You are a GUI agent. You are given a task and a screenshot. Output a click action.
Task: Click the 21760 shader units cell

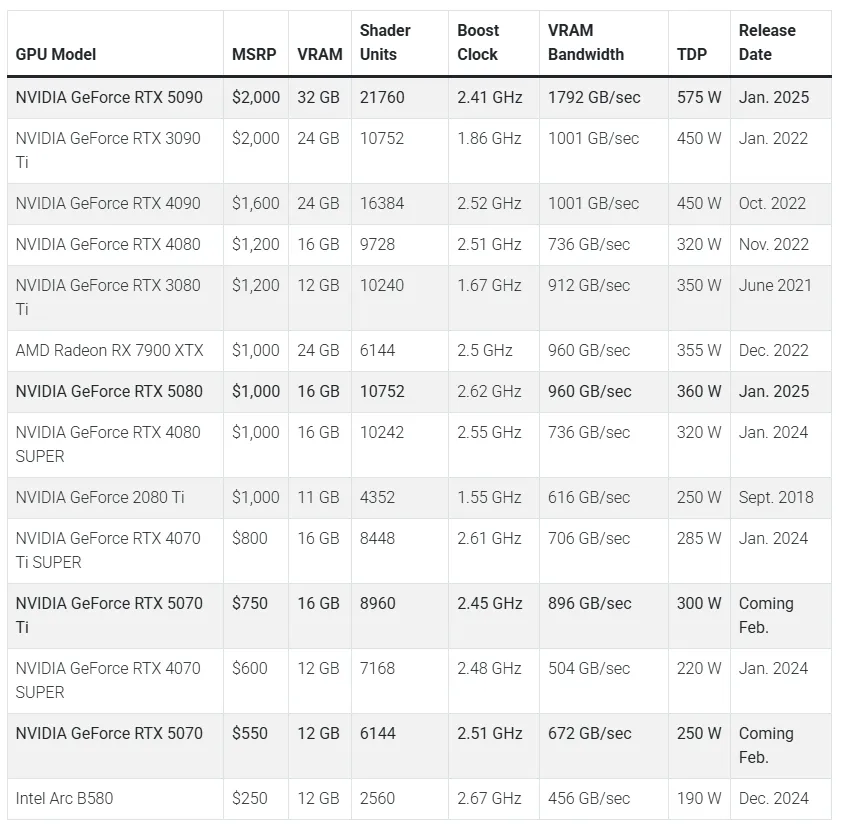coord(382,98)
